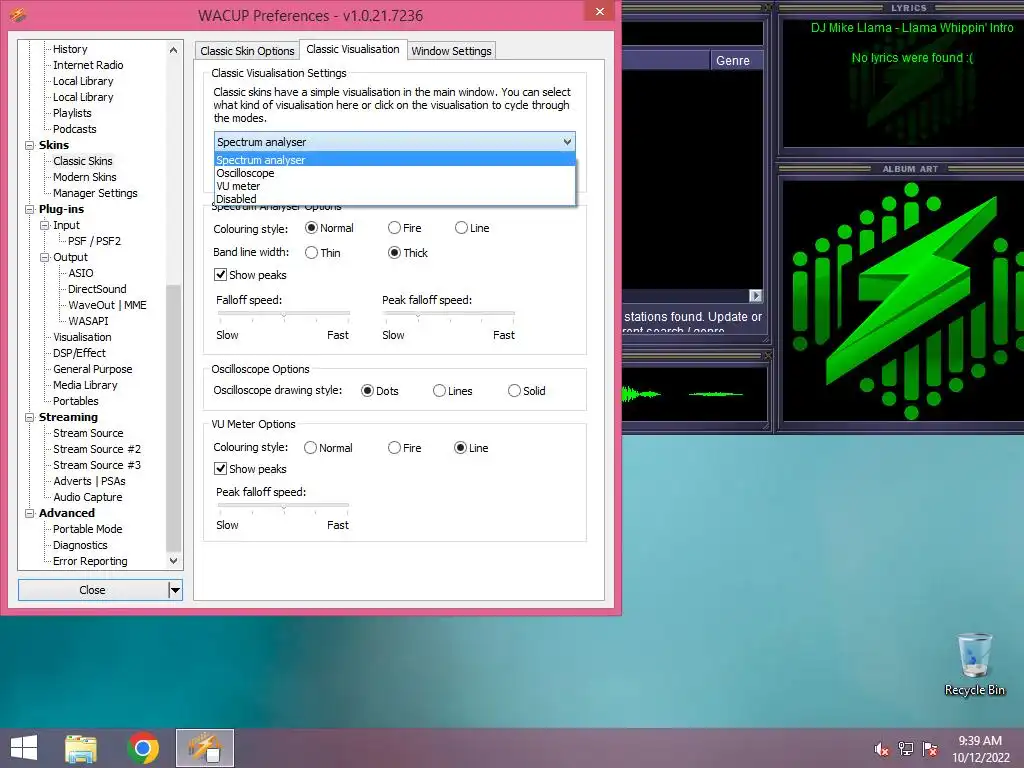Viewport: 1024px width, 768px height.
Task: Switch to the Classic Visualisation tab
Action: (353, 50)
